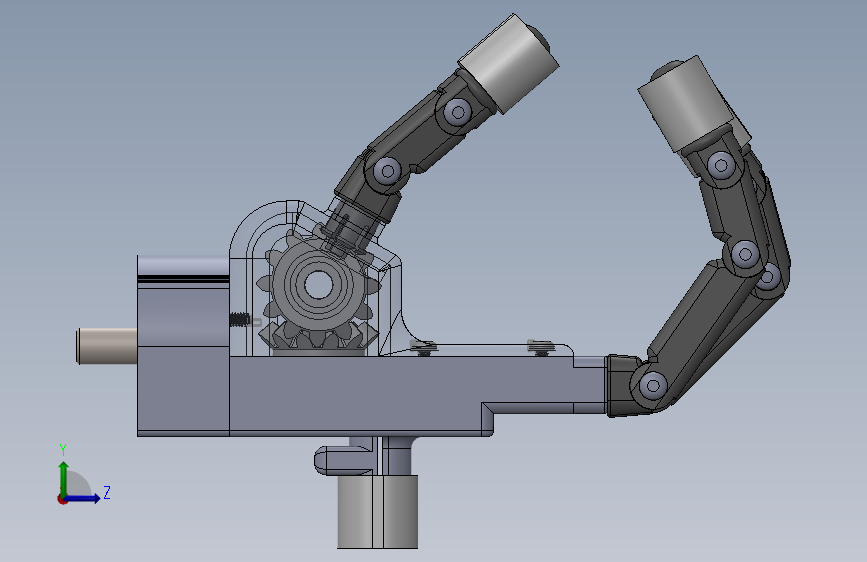Select the motor shaft protruding on the left
Screen dimensions: 867x562
[107, 346]
